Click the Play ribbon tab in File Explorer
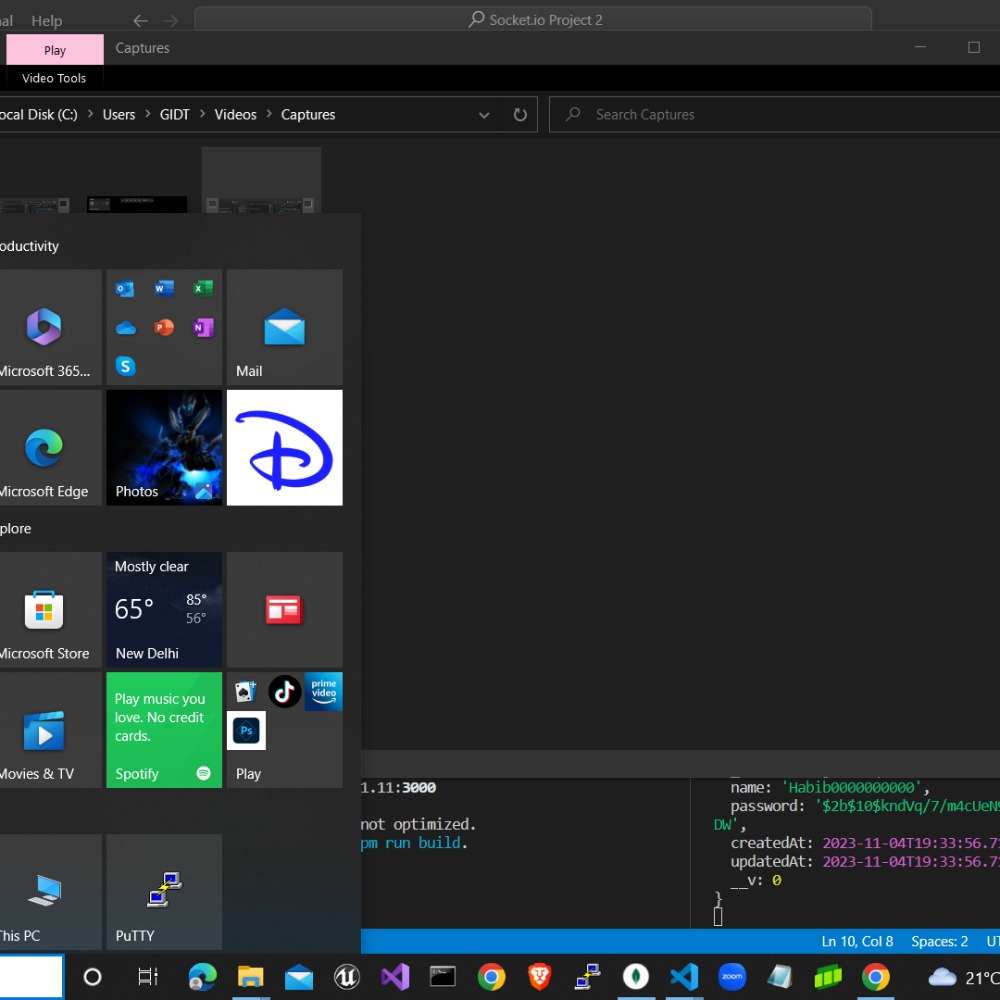1000x1000 pixels. [x=55, y=50]
